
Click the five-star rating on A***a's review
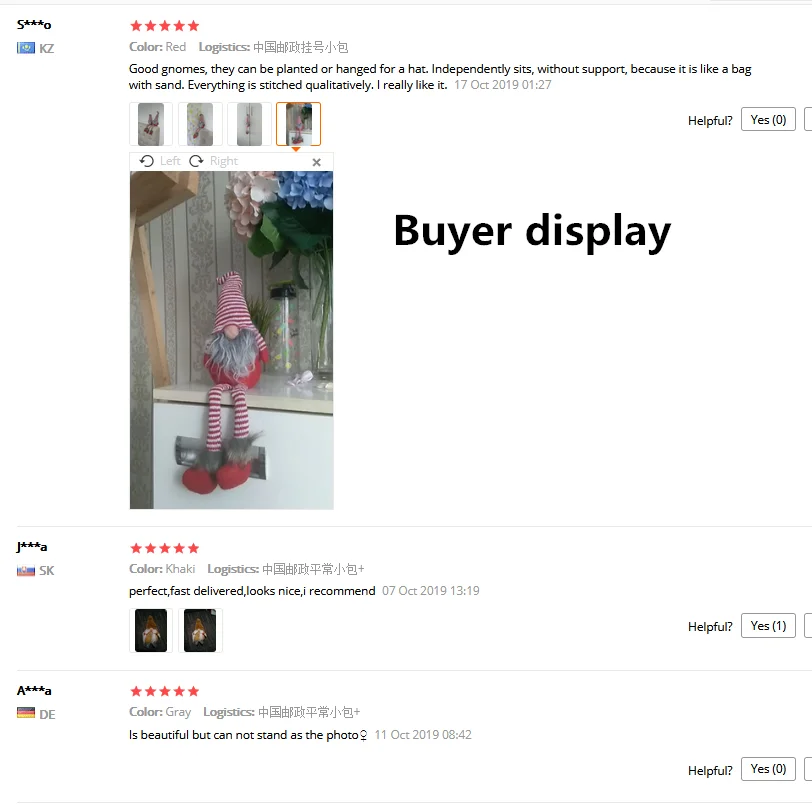click(165, 691)
